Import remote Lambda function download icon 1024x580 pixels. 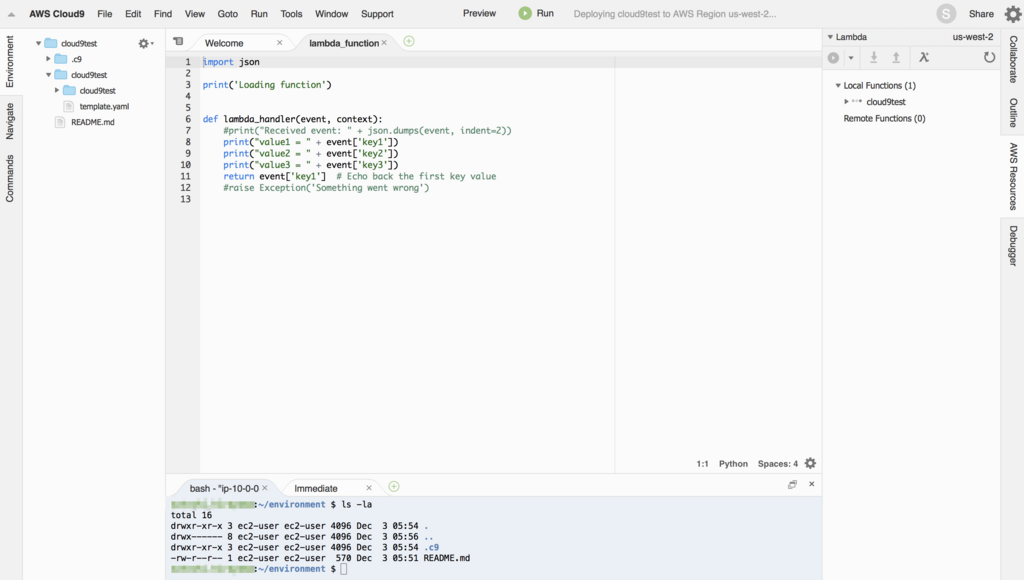pos(874,57)
